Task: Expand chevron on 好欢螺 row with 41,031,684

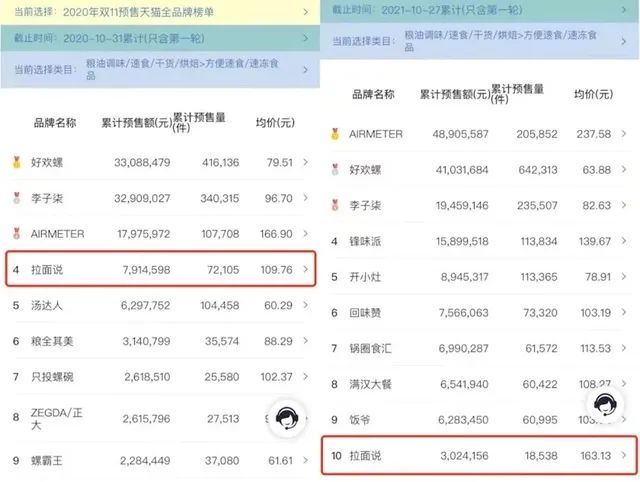Action: tap(623, 169)
